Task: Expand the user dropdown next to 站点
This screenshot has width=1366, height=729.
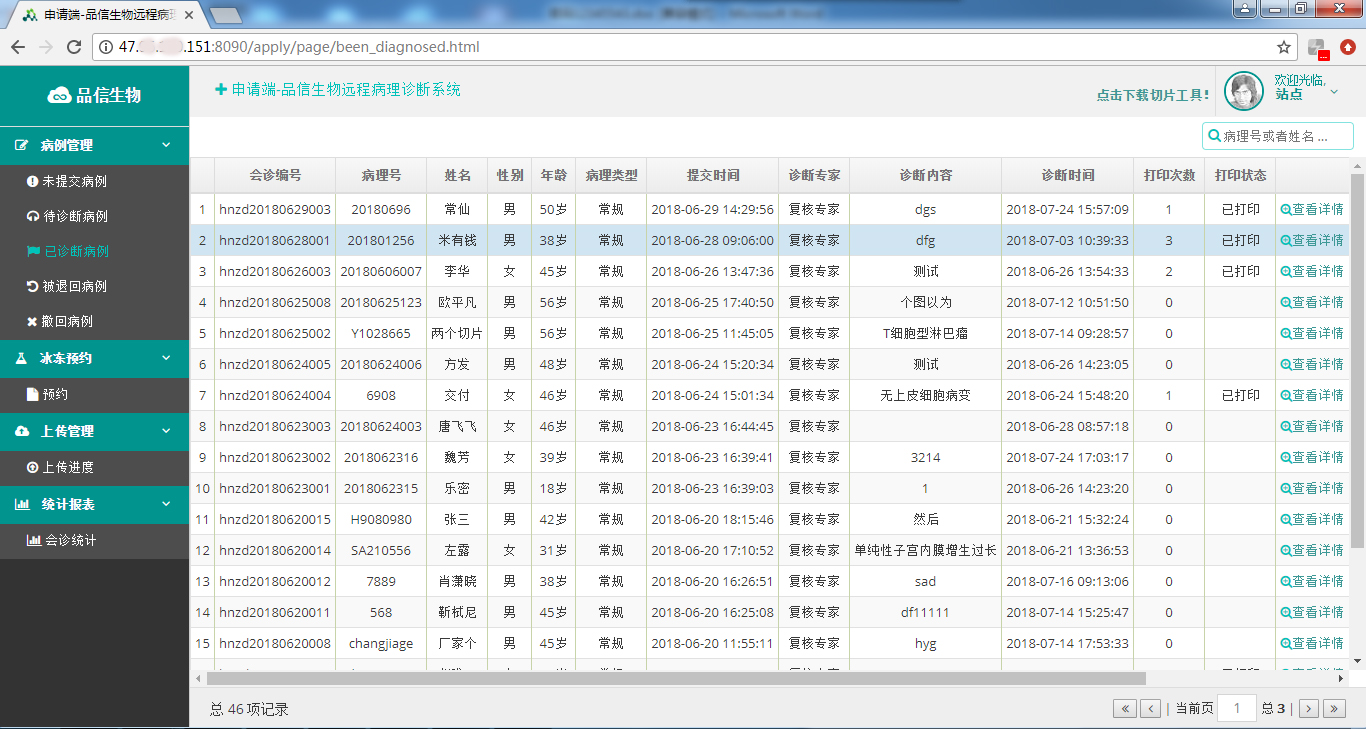Action: 1334,92
